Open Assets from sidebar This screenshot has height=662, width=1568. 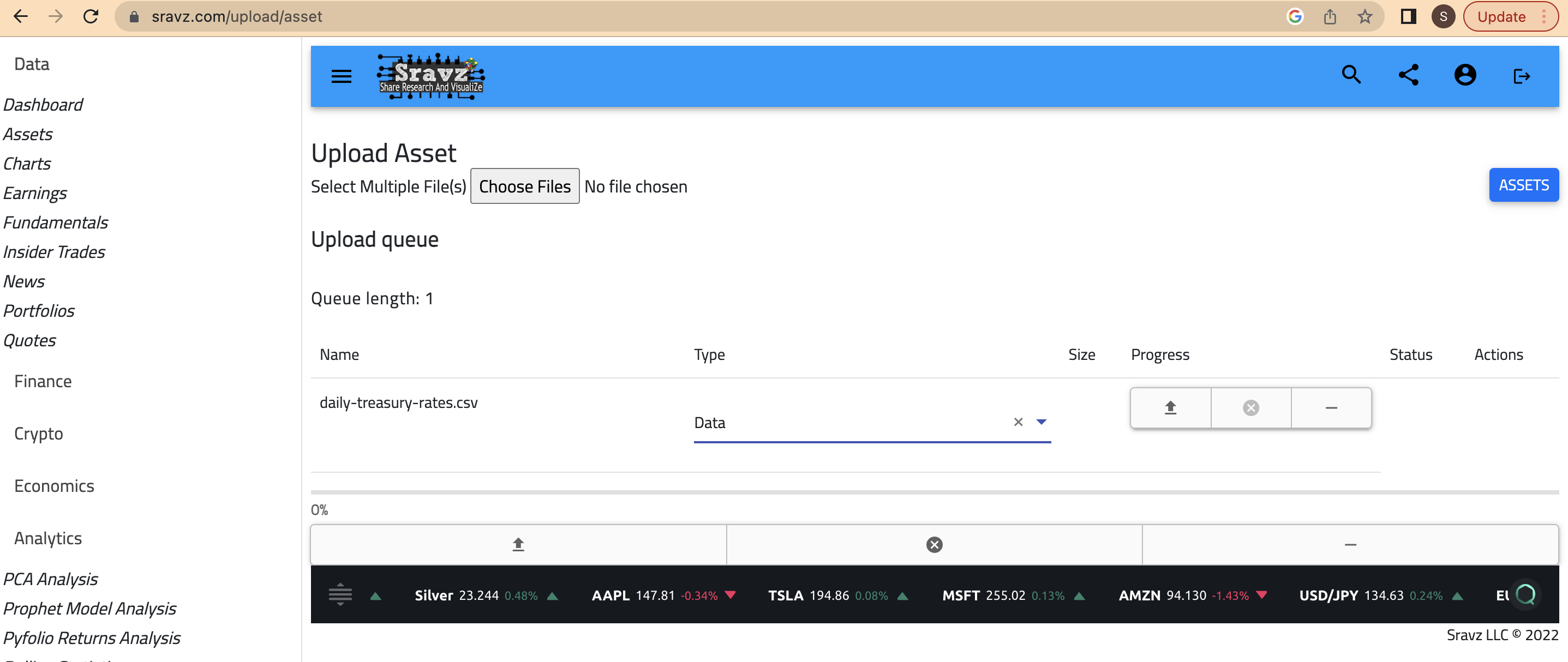(28, 134)
